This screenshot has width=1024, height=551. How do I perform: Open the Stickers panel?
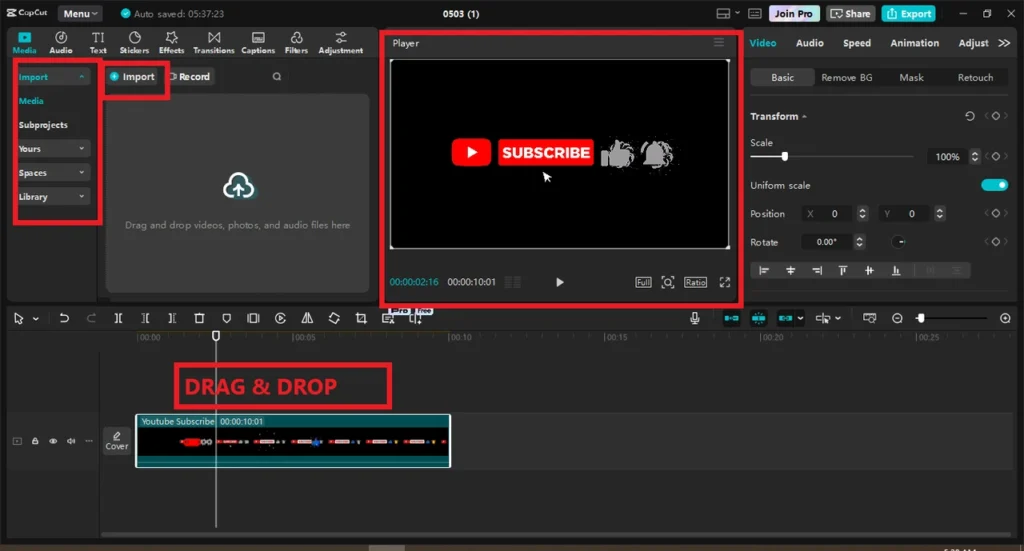[x=134, y=42]
